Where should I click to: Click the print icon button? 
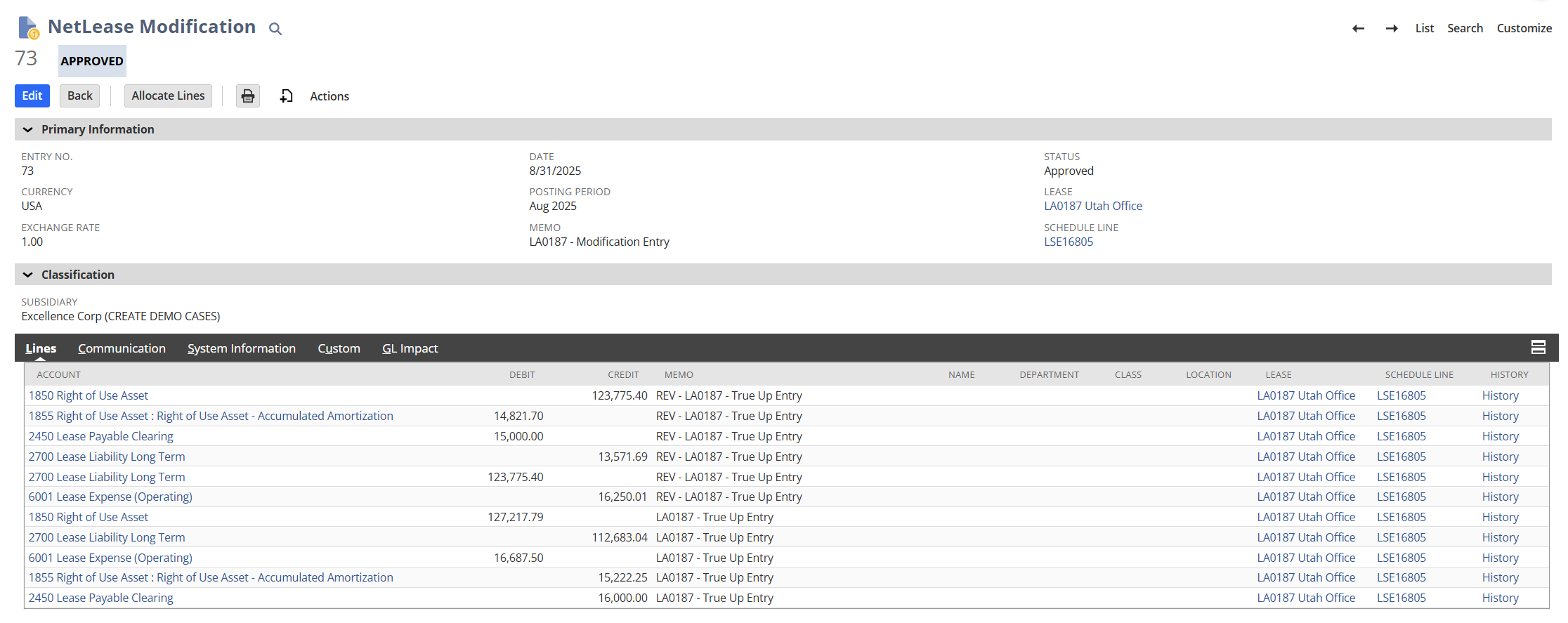248,96
